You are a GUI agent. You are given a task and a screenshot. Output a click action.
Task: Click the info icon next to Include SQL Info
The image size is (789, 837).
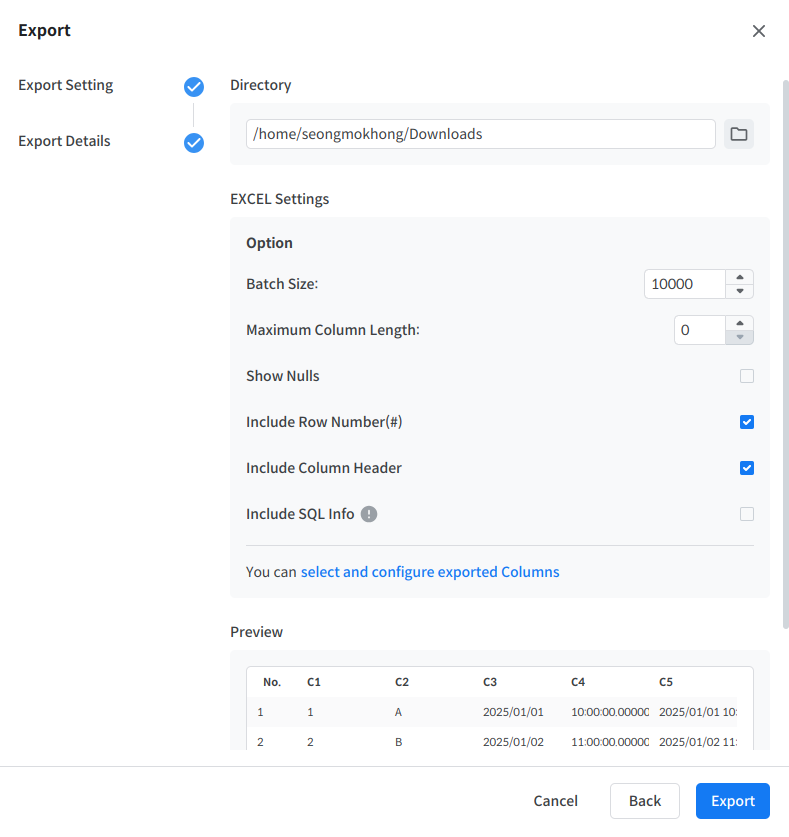tap(369, 514)
